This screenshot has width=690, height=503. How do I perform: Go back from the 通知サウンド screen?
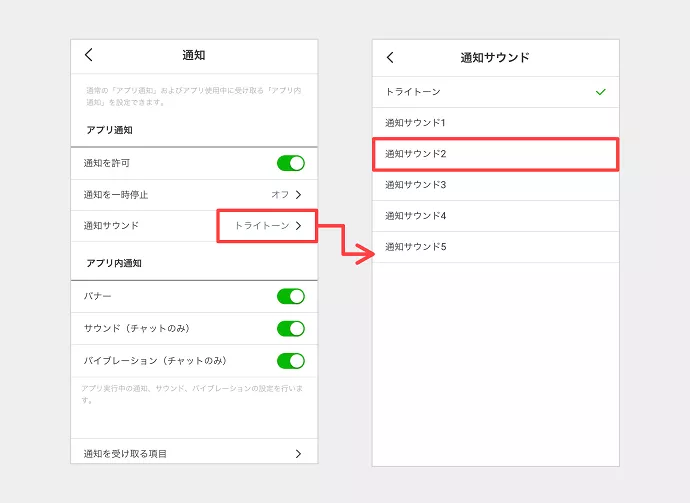pos(390,57)
